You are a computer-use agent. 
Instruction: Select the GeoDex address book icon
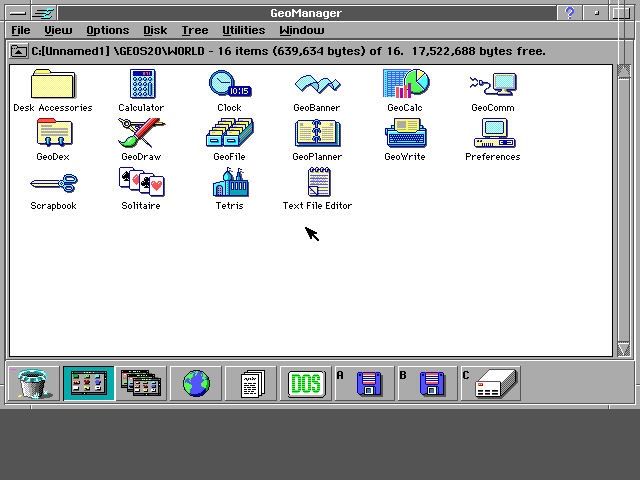pyautogui.click(x=53, y=133)
